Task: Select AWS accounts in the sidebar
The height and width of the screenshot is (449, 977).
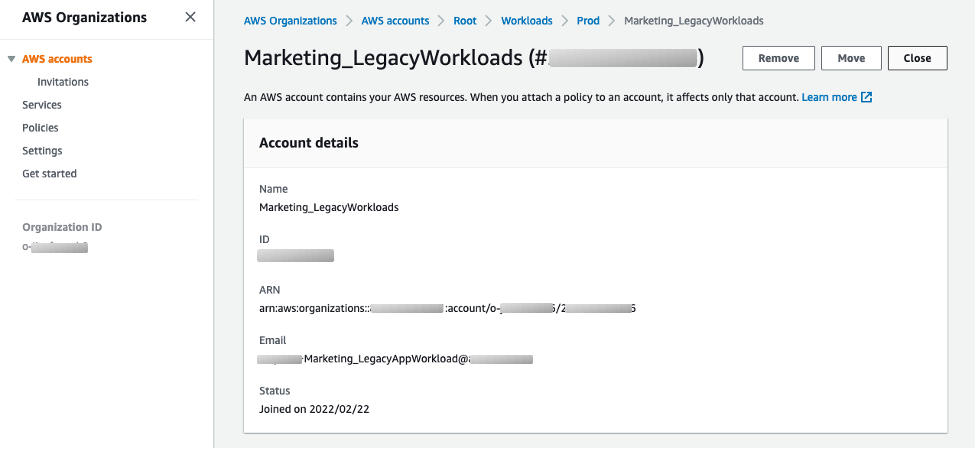Action: coord(57,59)
